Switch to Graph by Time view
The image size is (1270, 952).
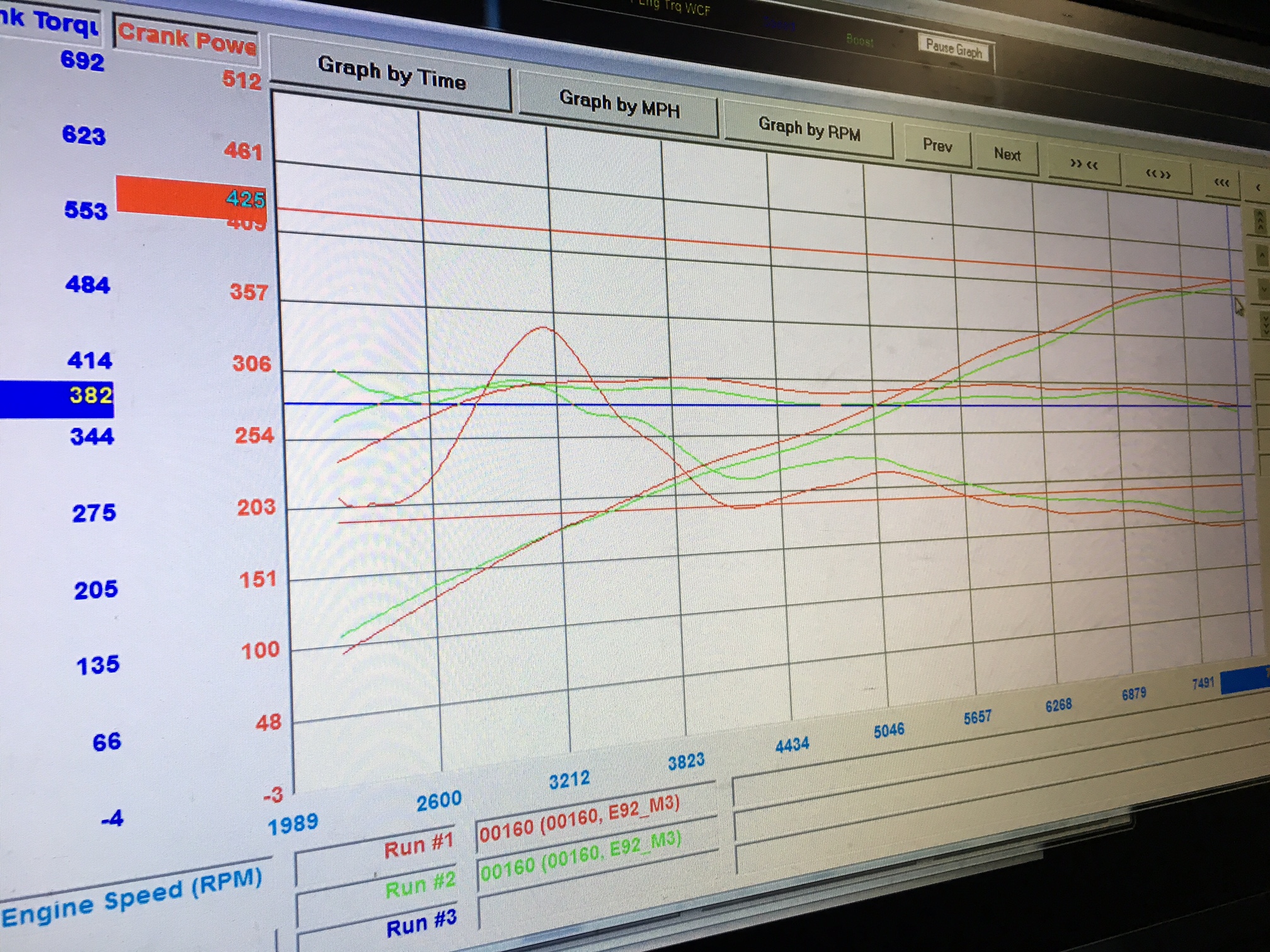391,74
